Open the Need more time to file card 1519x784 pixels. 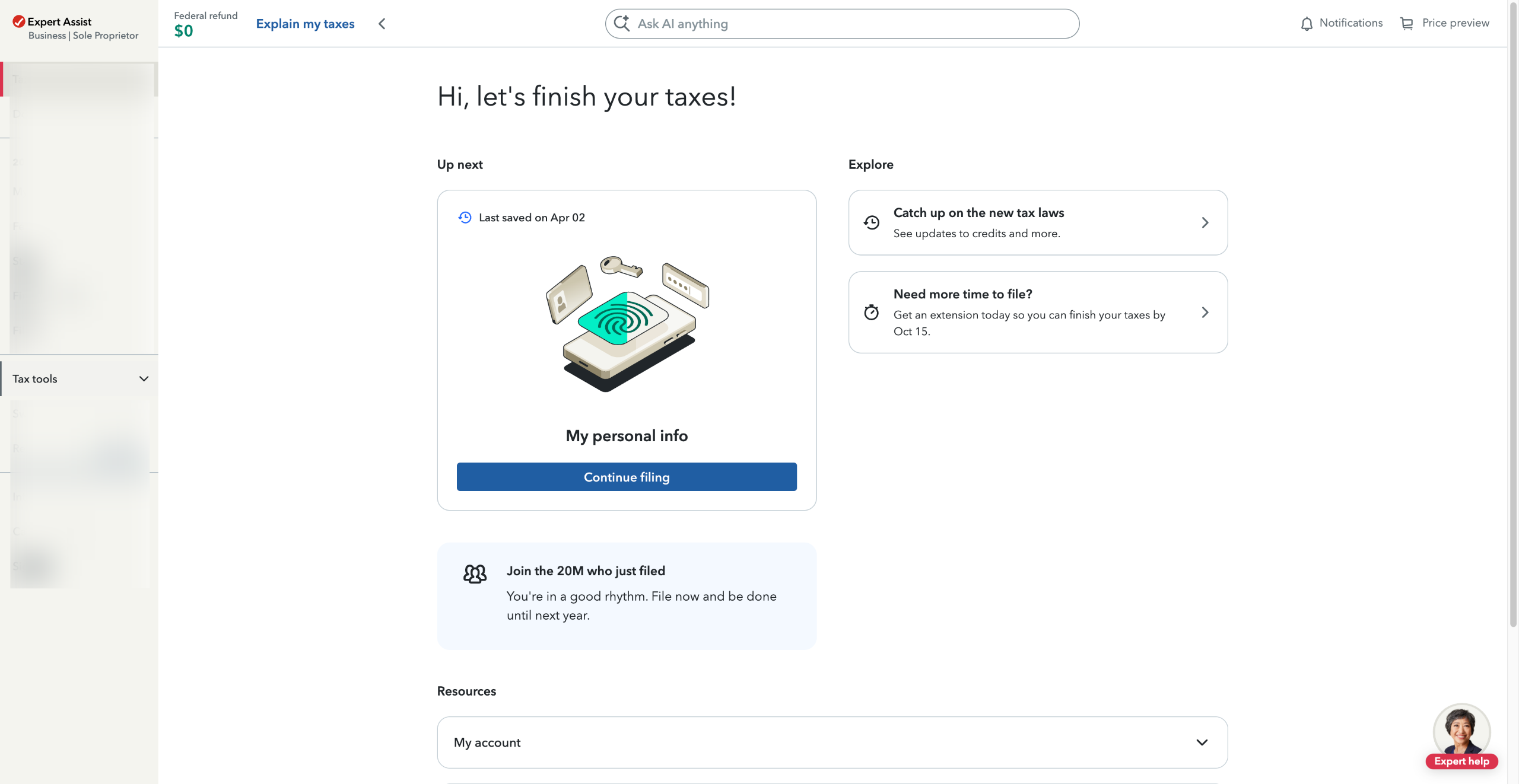tap(1037, 313)
